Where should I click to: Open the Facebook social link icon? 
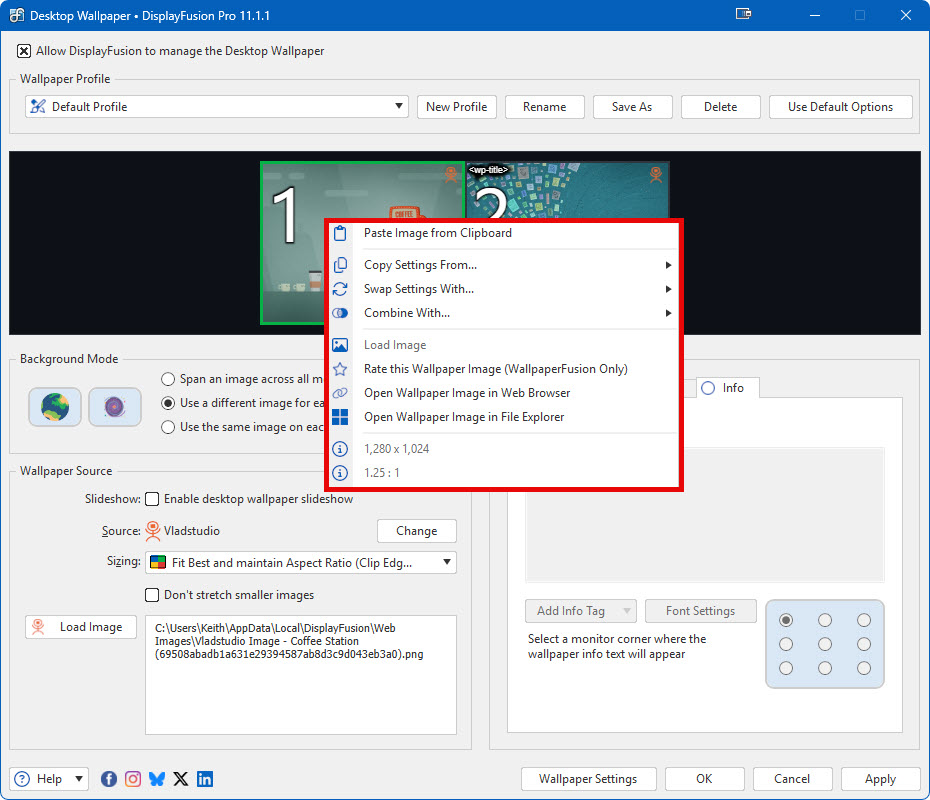click(109, 779)
